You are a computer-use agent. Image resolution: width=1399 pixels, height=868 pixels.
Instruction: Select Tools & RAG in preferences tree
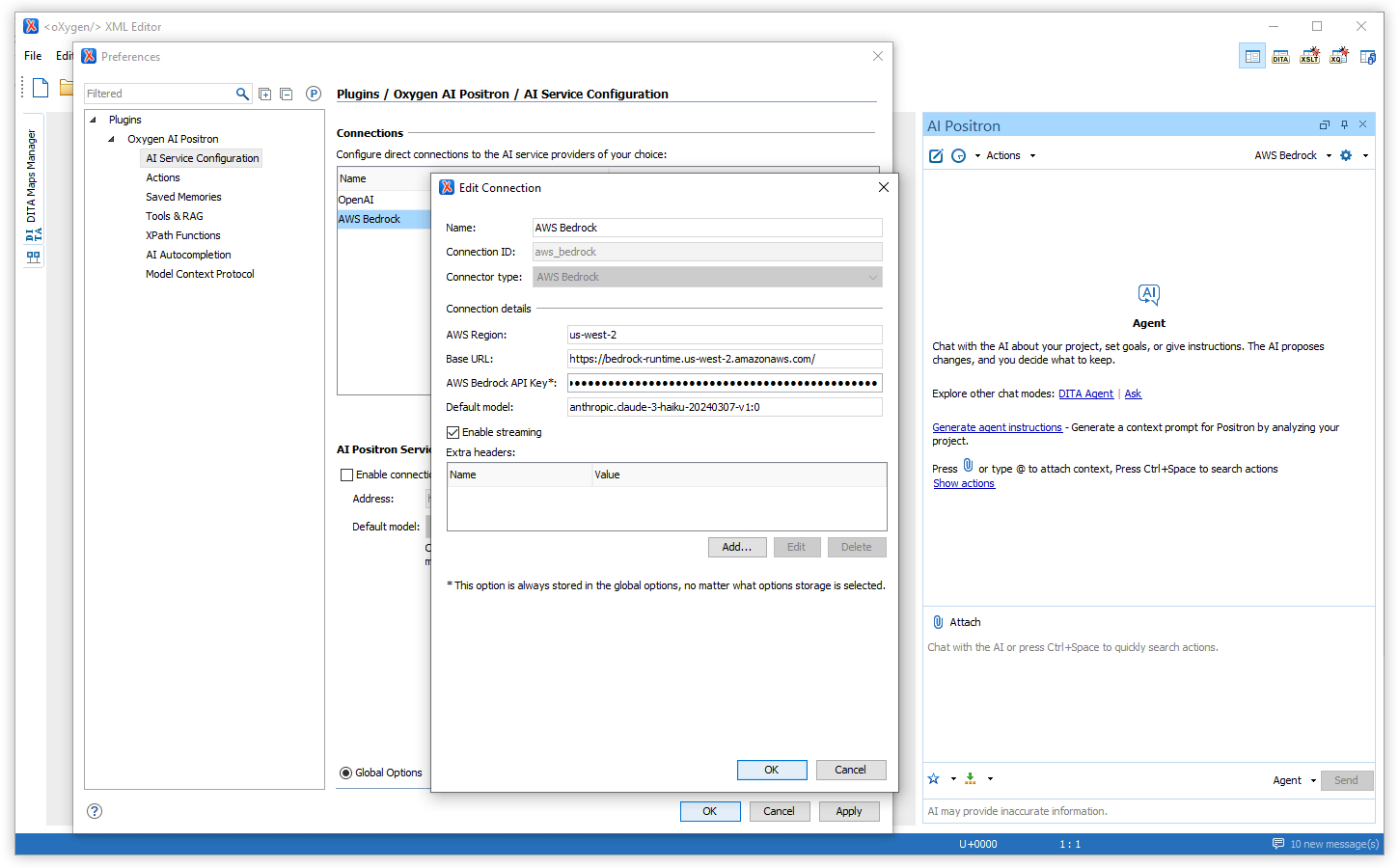point(175,216)
